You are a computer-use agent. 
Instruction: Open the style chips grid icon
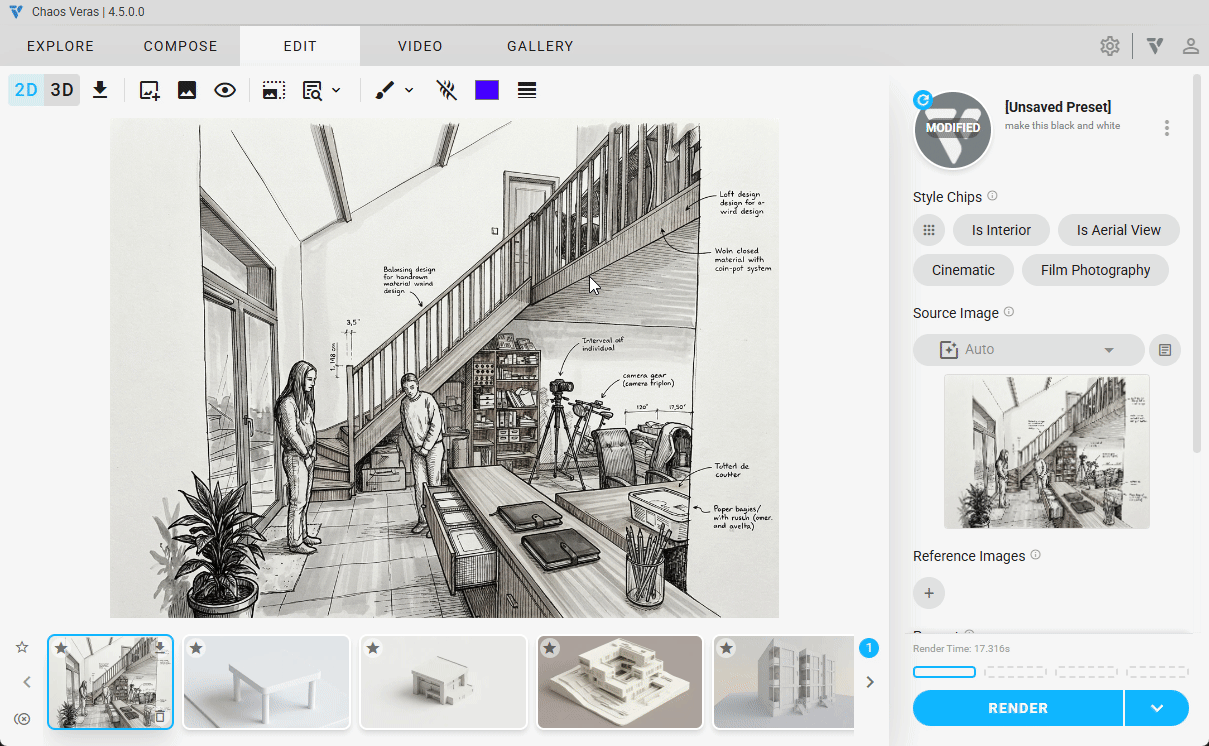929,230
